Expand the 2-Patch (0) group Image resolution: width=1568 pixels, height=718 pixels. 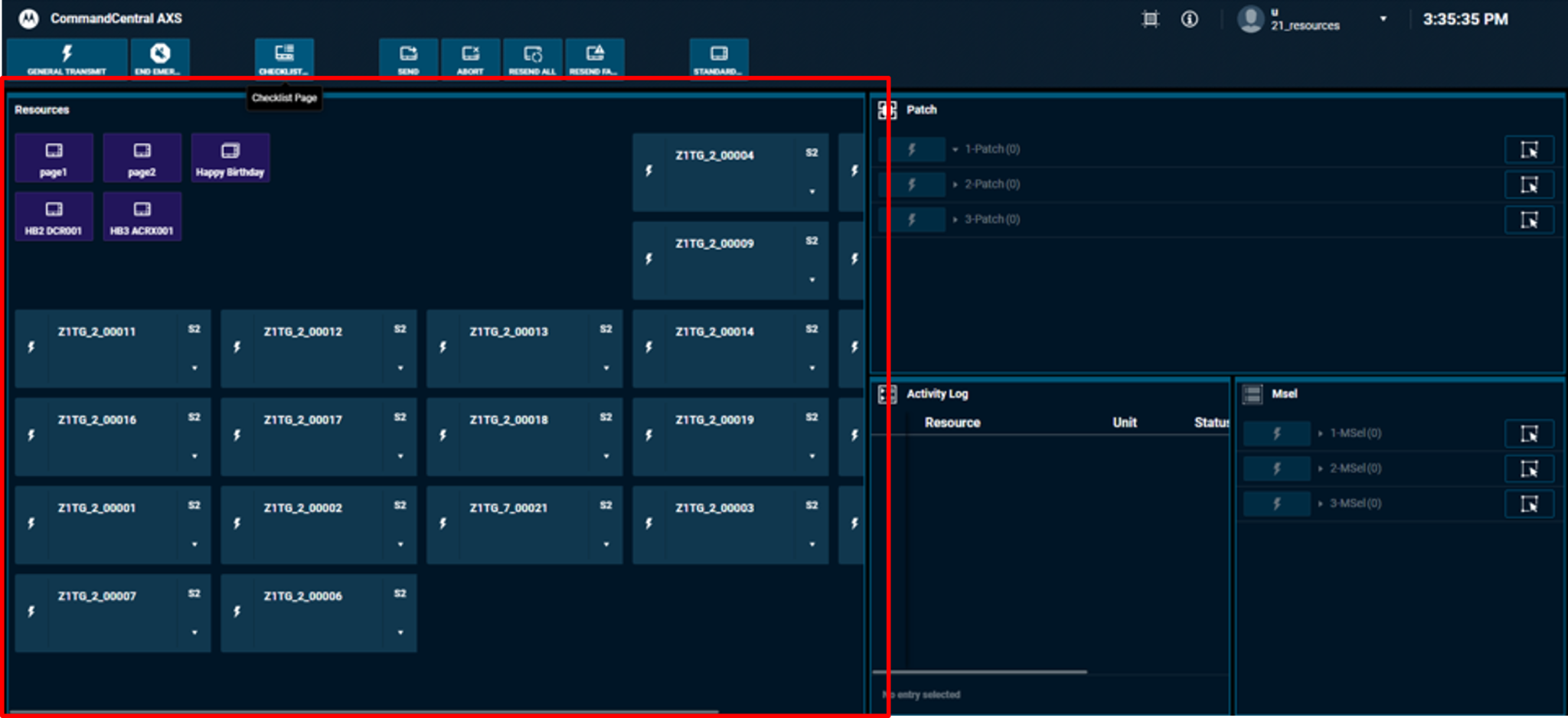pos(955,184)
